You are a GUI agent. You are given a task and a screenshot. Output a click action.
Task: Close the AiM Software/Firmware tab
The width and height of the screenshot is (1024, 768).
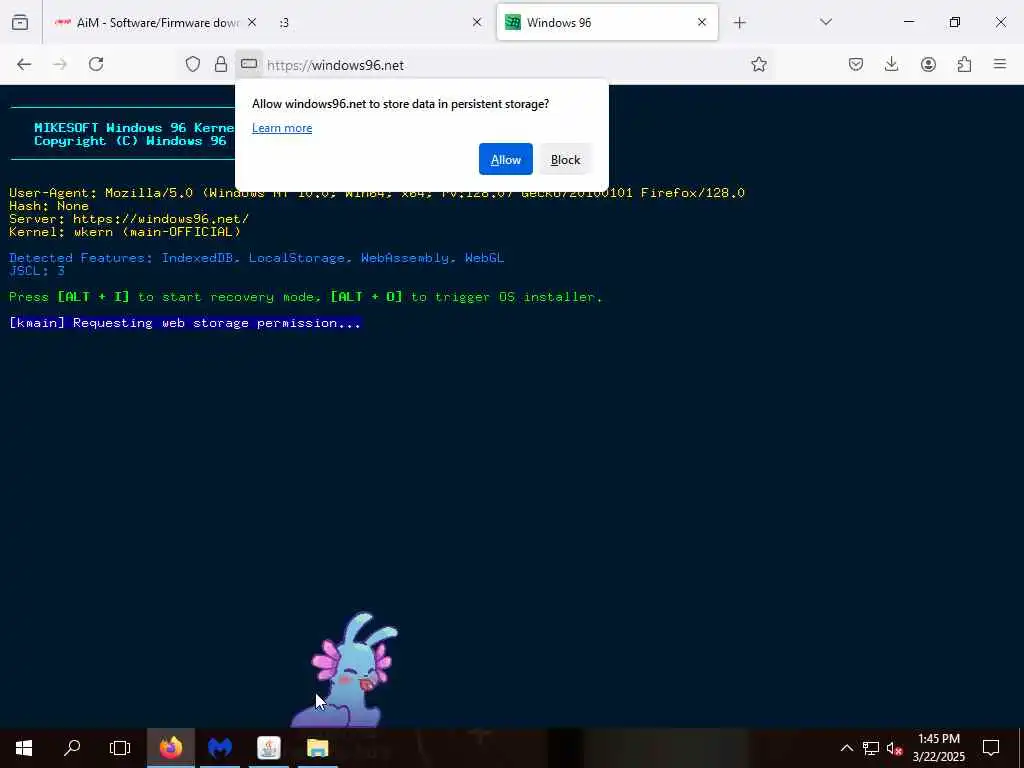point(252,22)
